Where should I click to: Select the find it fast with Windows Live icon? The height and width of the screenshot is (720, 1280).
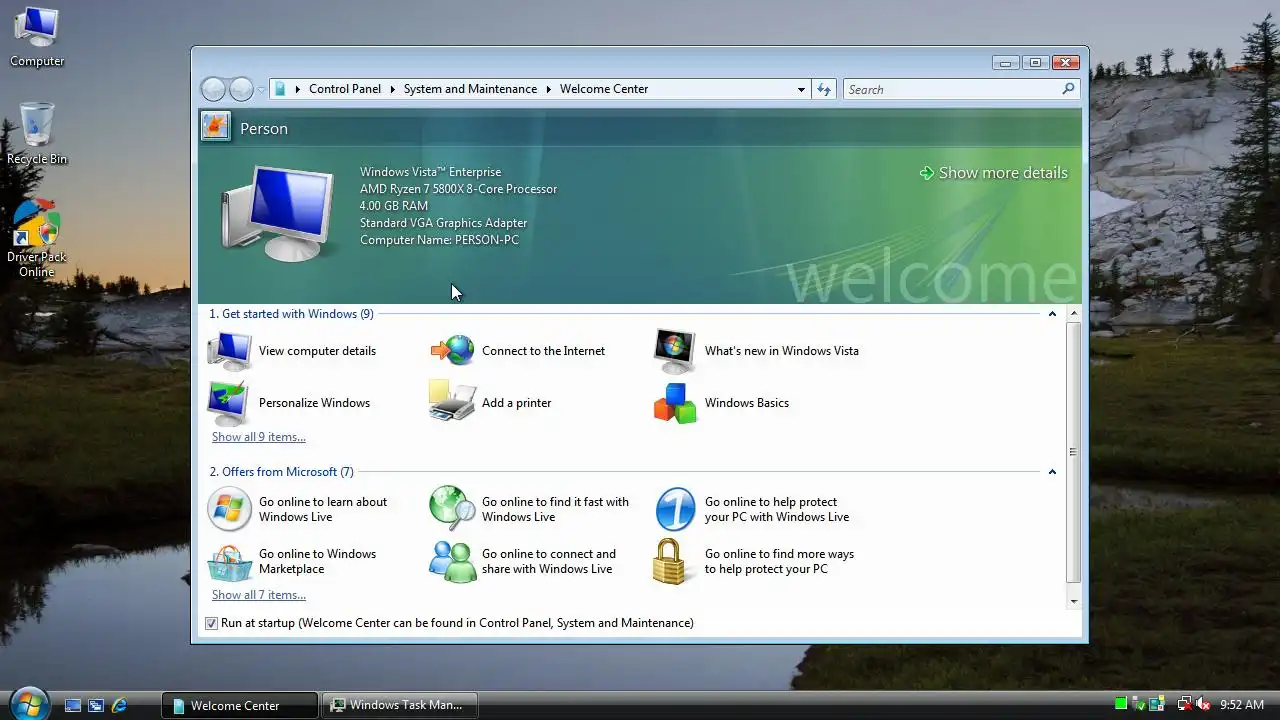(x=452, y=508)
